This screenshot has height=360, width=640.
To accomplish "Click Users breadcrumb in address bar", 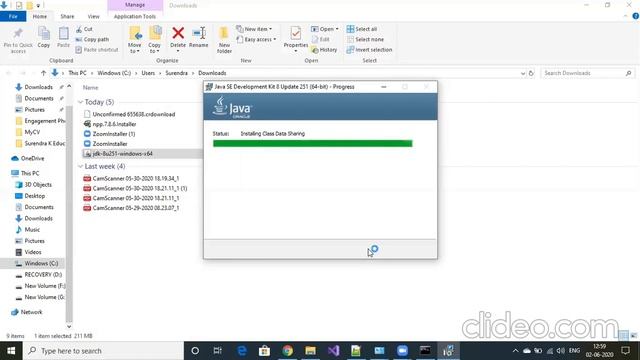I will [148, 73].
